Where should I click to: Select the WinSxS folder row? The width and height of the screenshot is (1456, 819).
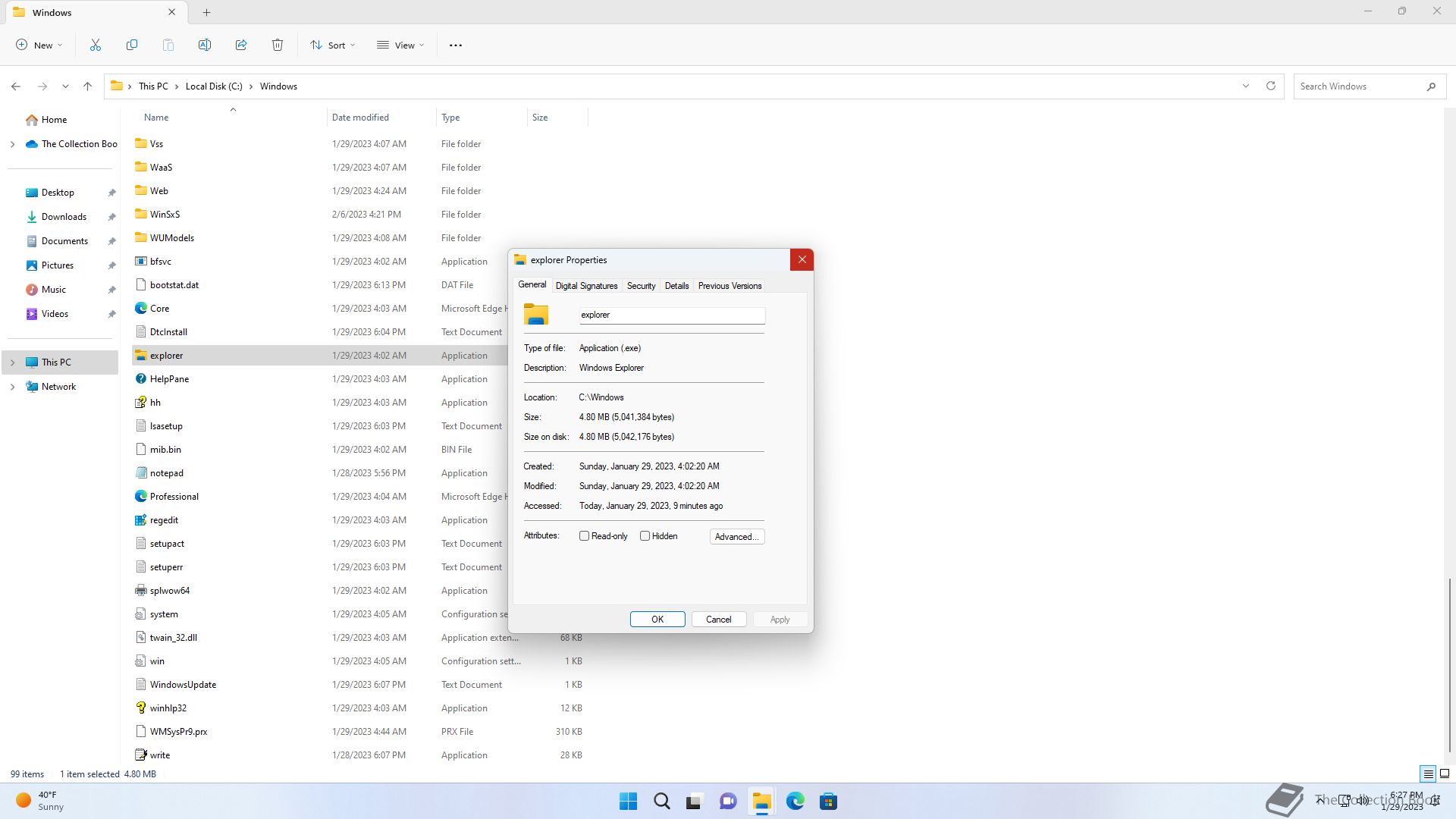pos(165,215)
